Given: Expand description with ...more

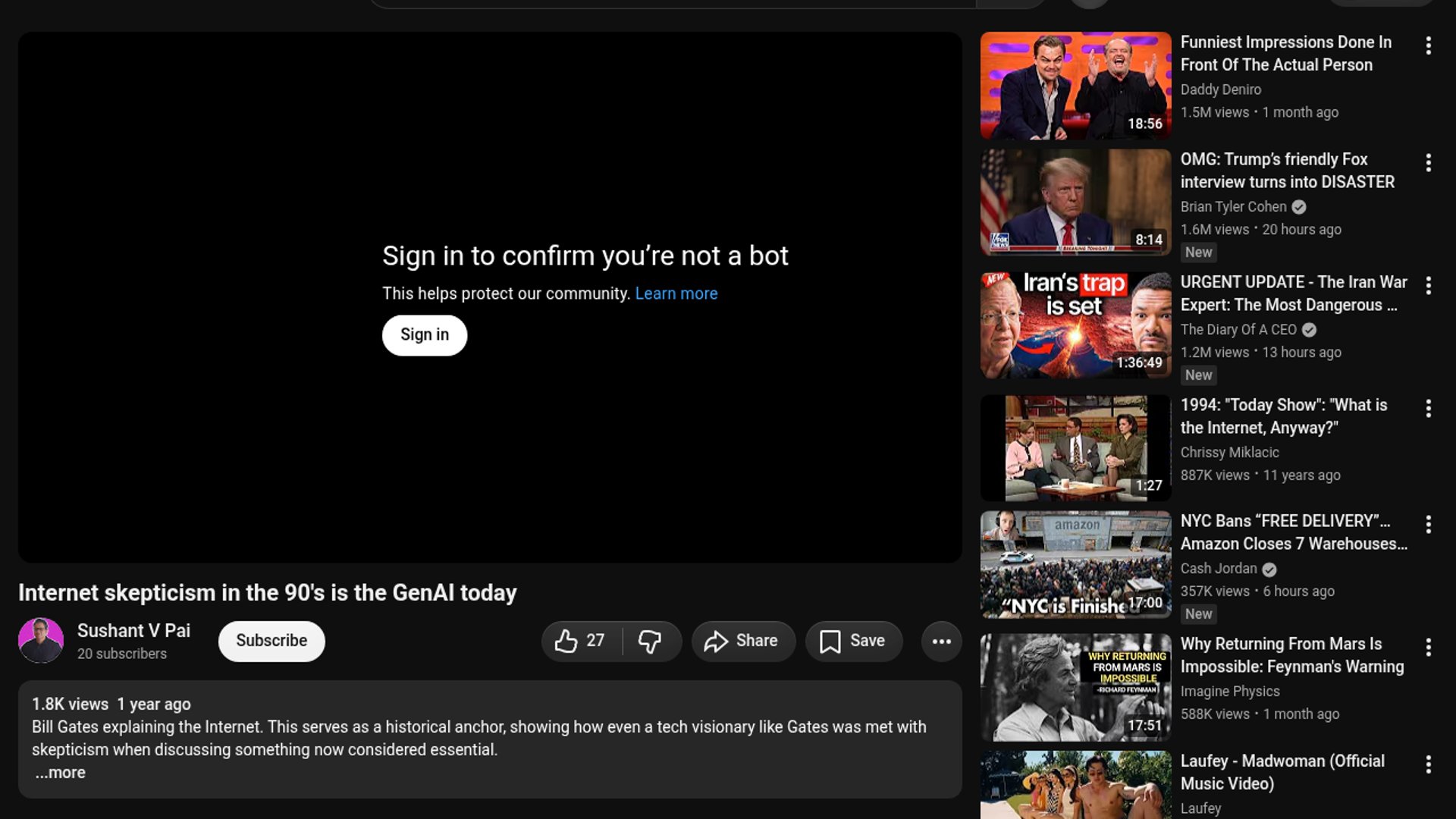Looking at the screenshot, I should coord(61,773).
